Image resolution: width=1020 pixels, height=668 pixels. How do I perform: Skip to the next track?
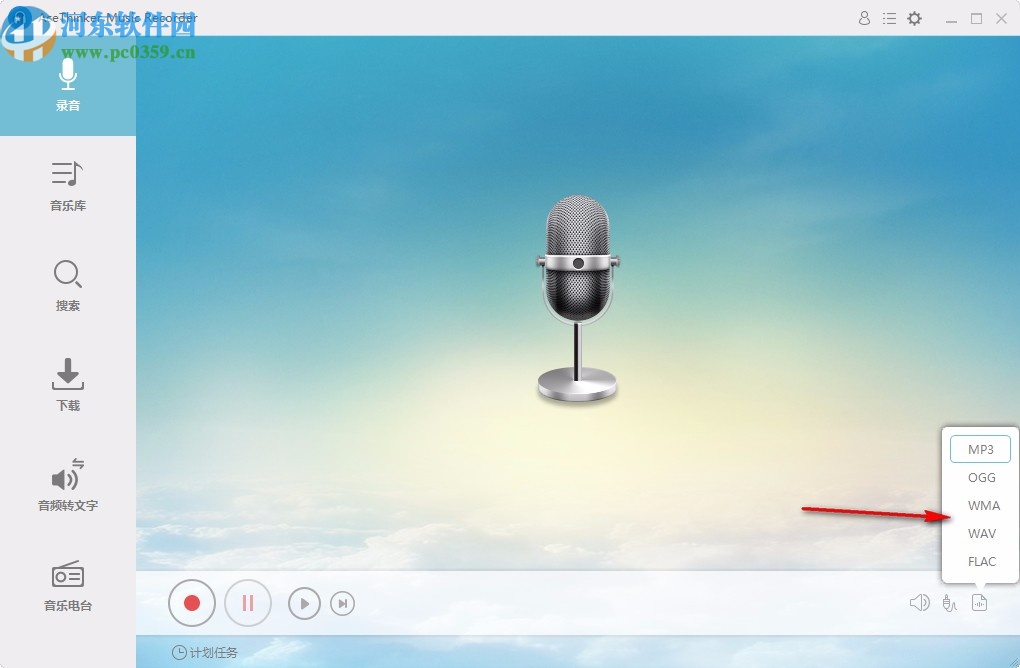pyautogui.click(x=343, y=604)
